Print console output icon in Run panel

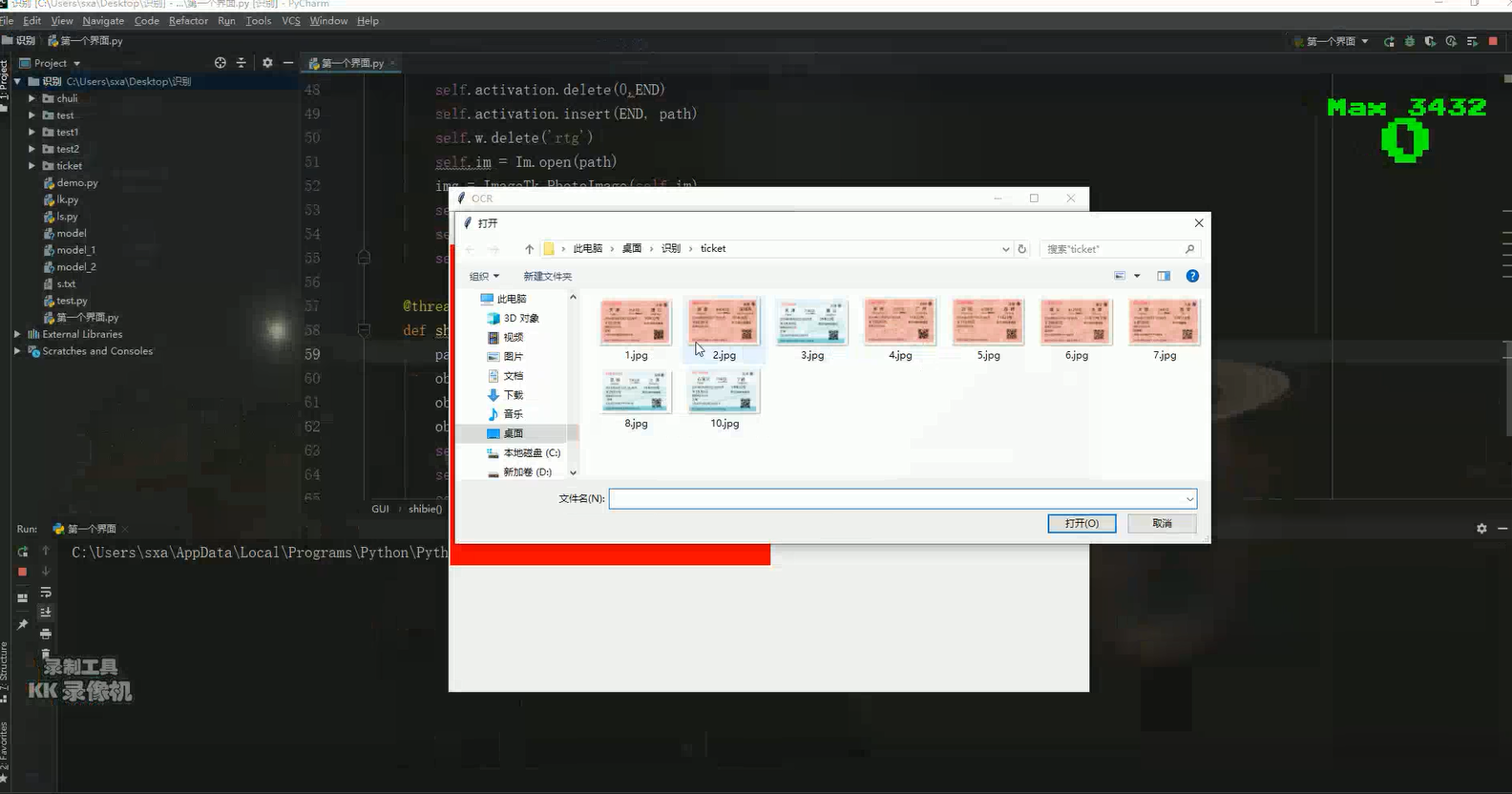[x=45, y=634]
